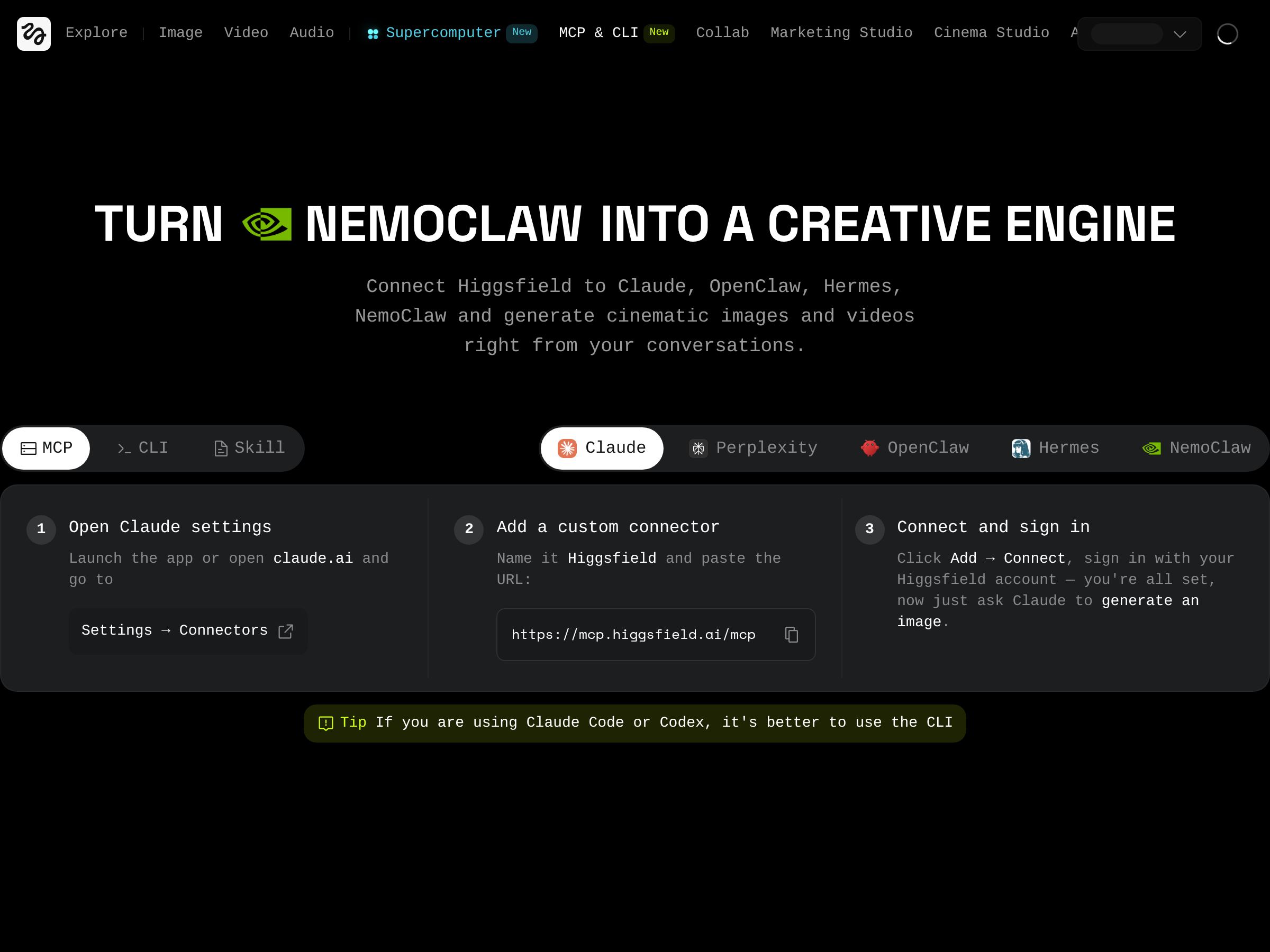Image resolution: width=1270 pixels, height=952 pixels.
Task: Go to the Image section
Action: (x=181, y=33)
